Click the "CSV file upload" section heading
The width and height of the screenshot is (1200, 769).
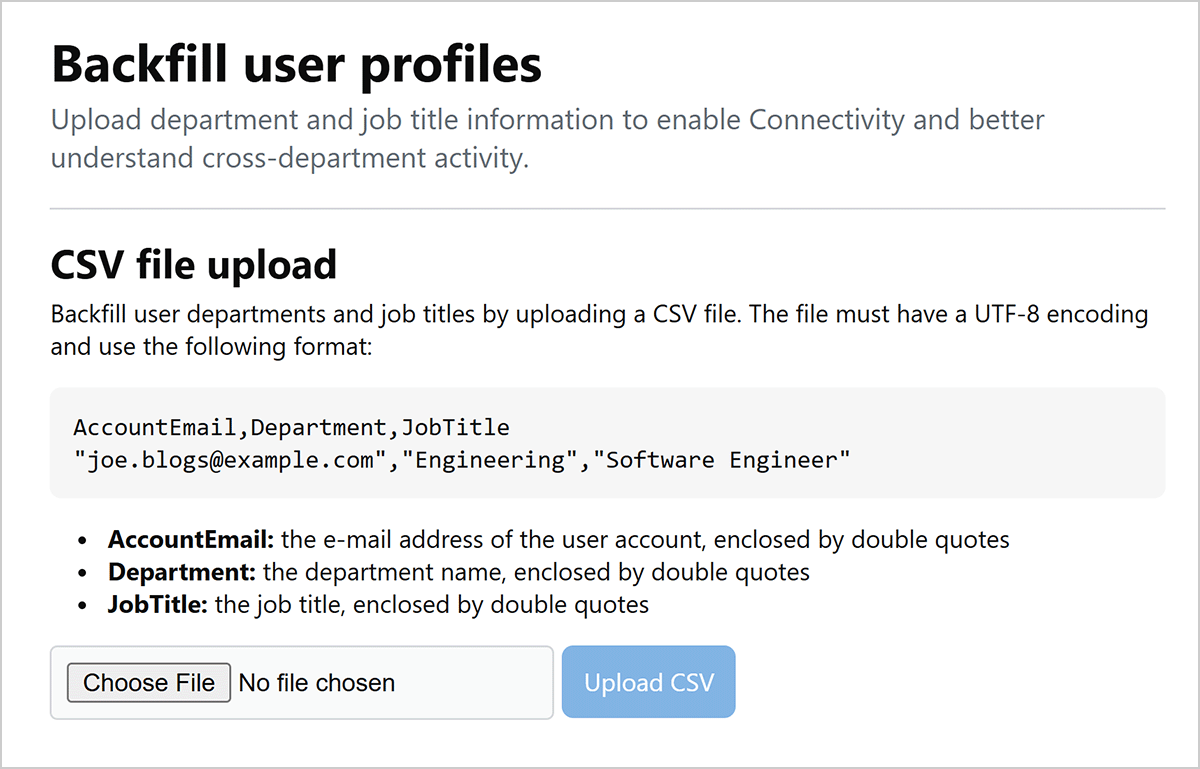coord(193,265)
